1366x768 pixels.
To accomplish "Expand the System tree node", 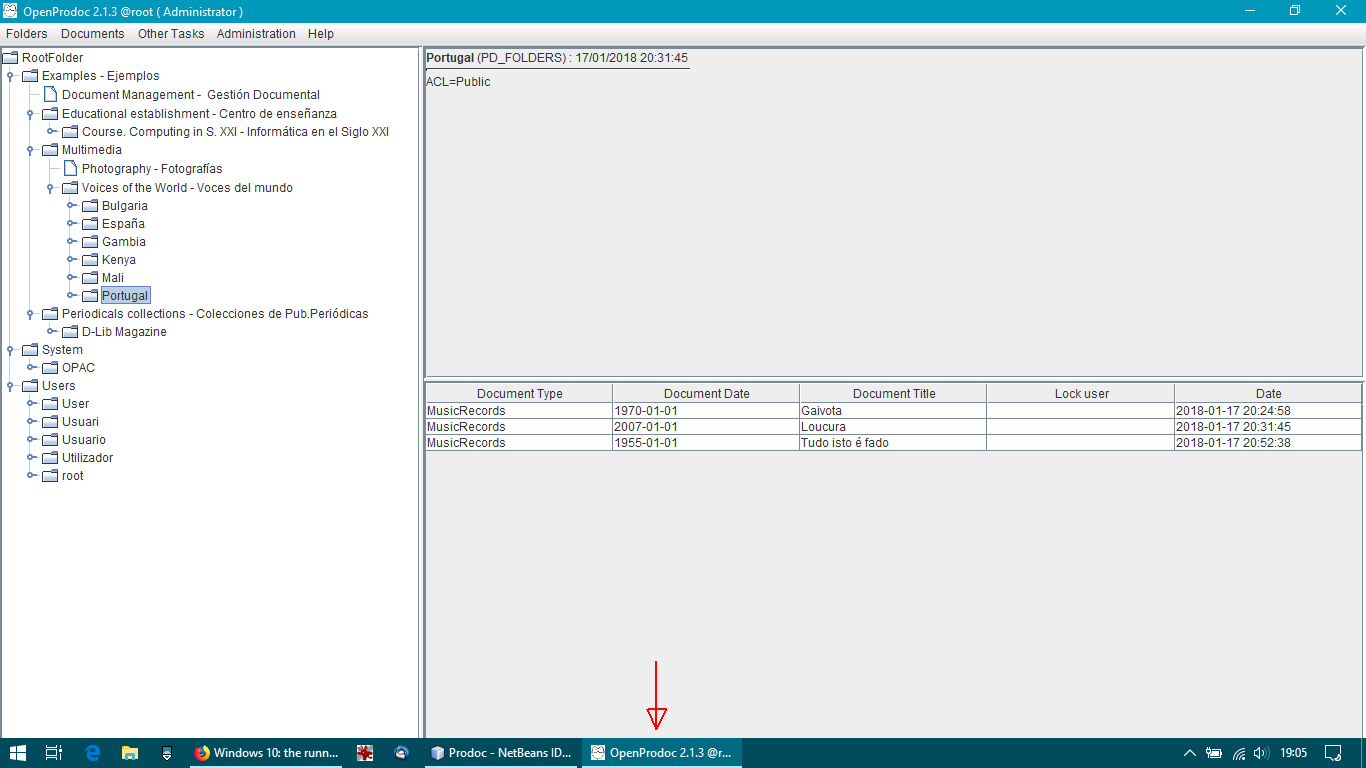I will (8, 349).
